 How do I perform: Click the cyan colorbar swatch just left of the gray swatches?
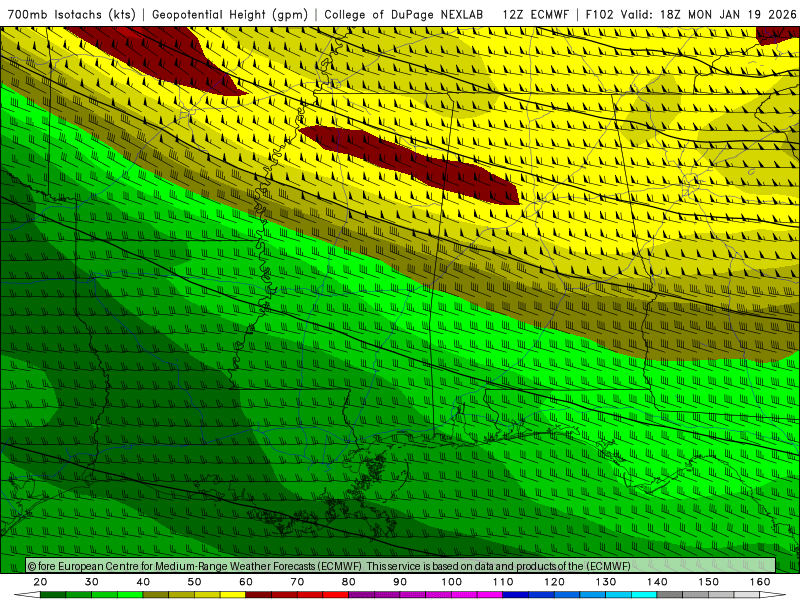644,595
